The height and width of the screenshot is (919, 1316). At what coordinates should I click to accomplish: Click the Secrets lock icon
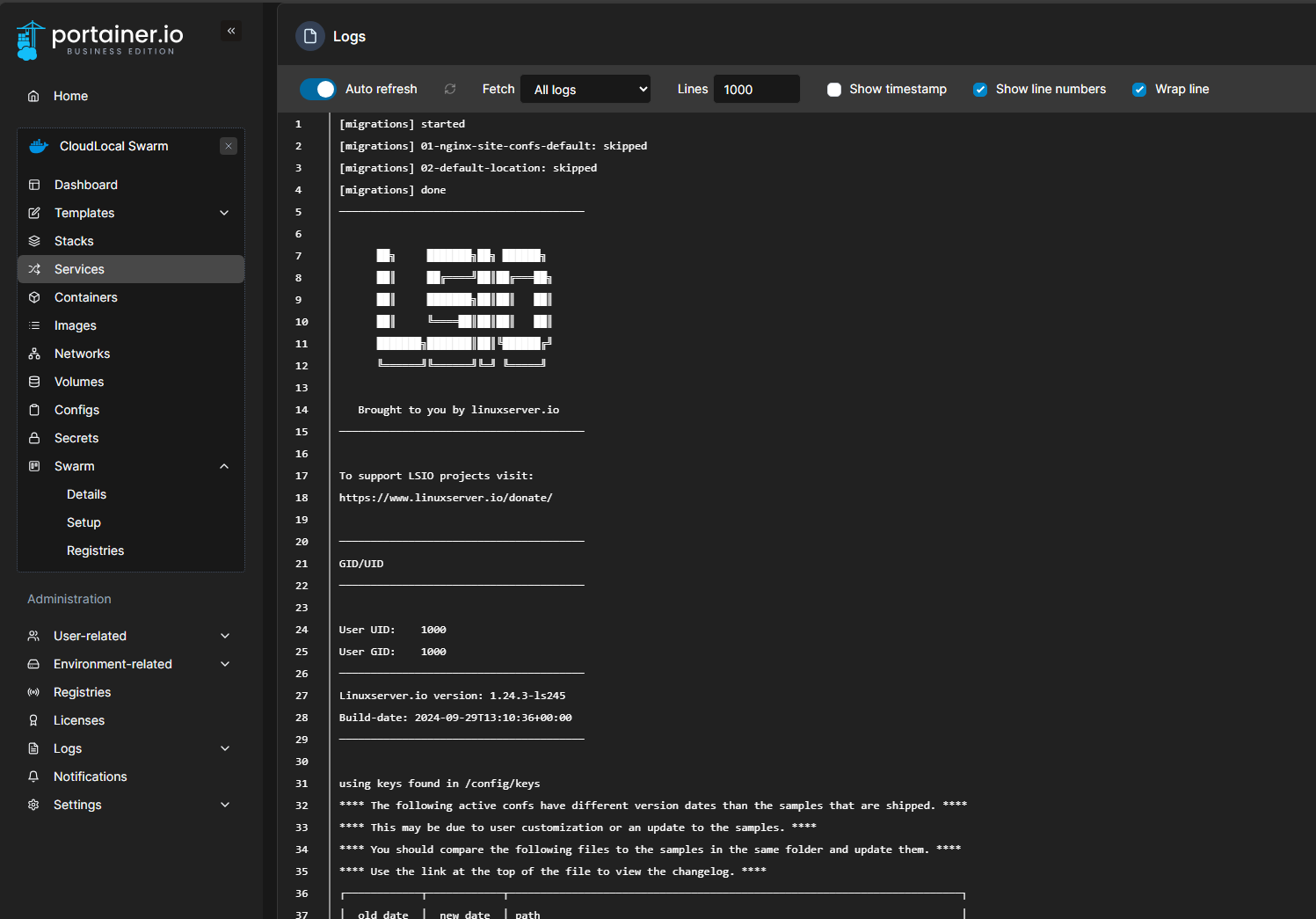click(34, 438)
